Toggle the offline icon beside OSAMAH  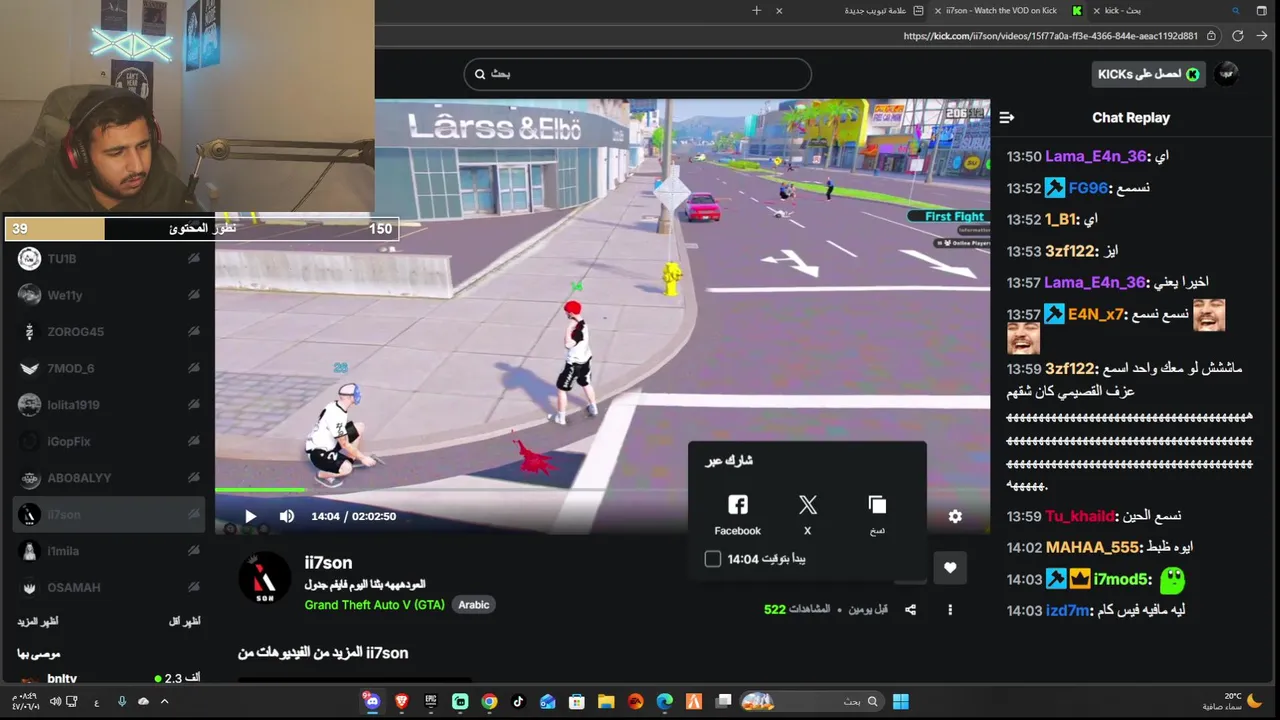194,587
